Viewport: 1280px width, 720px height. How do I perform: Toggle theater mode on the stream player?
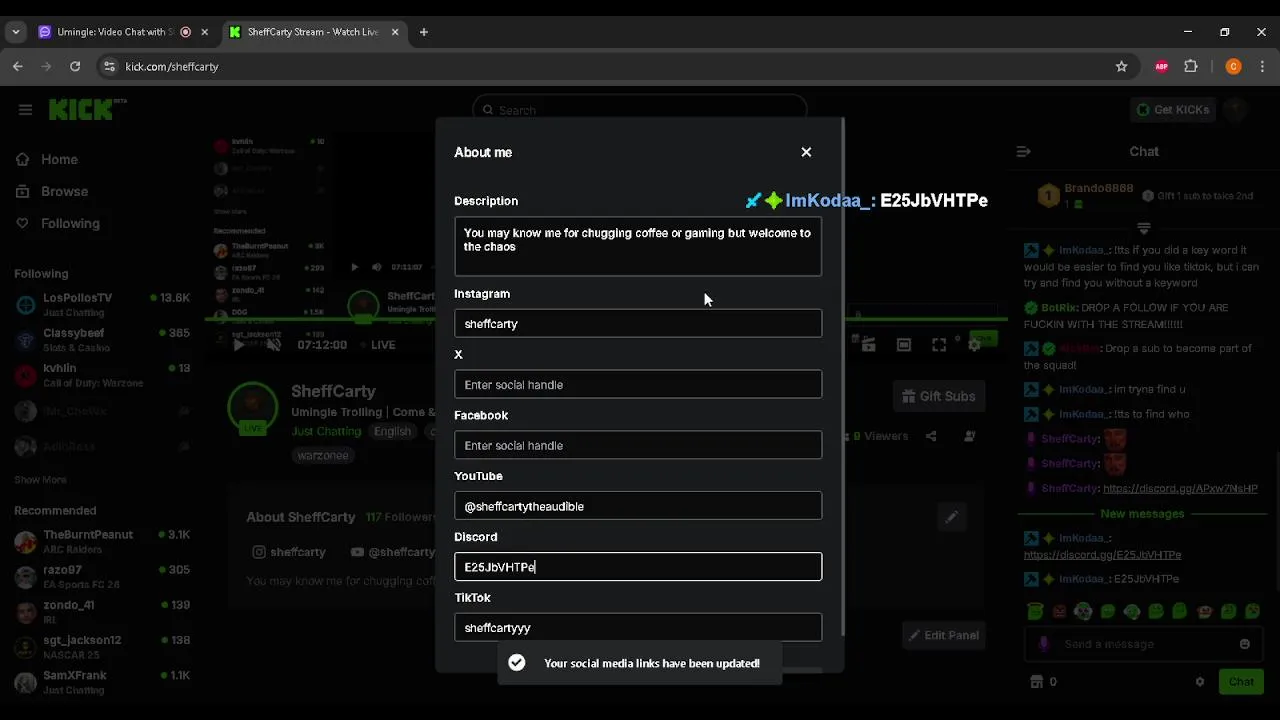[904, 345]
